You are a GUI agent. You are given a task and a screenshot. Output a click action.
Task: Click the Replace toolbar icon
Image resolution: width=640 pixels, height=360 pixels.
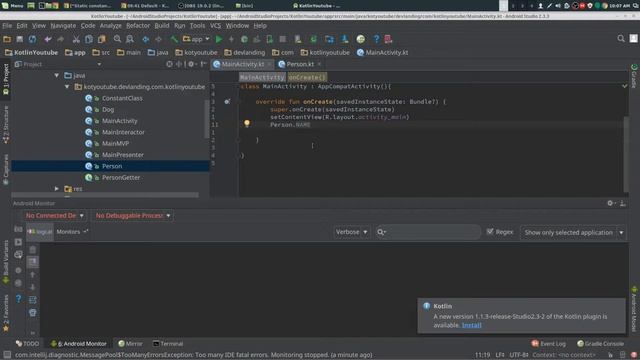(130, 39)
